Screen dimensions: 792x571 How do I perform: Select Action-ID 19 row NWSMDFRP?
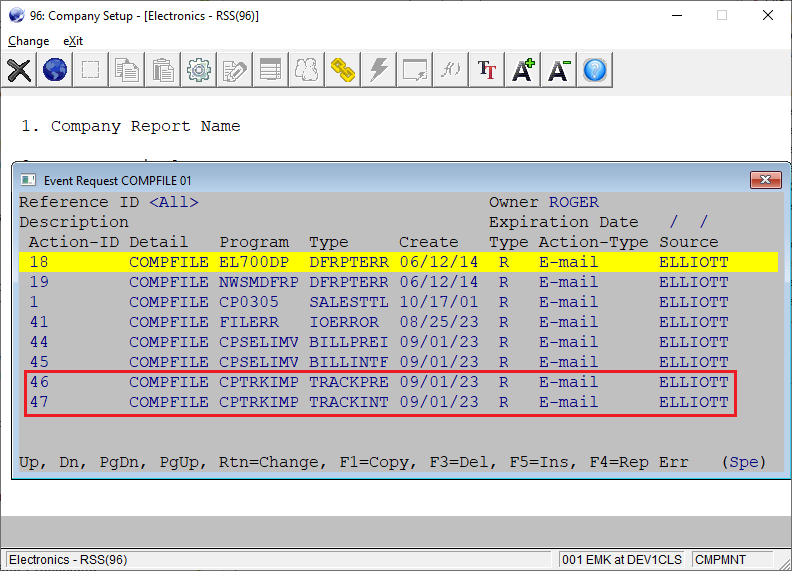pos(398,282)
